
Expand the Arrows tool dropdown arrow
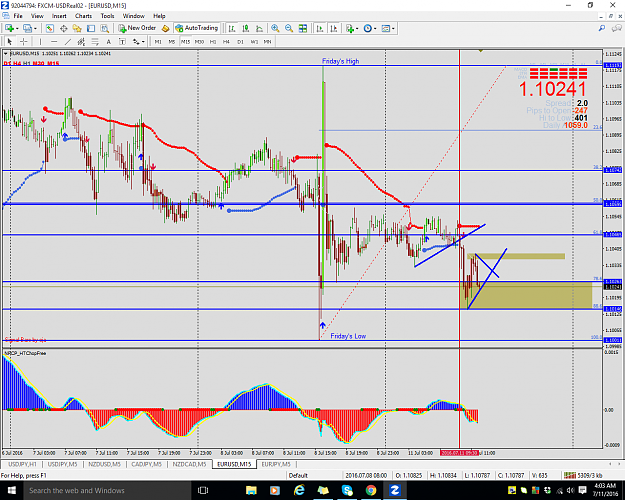[143, 41]
